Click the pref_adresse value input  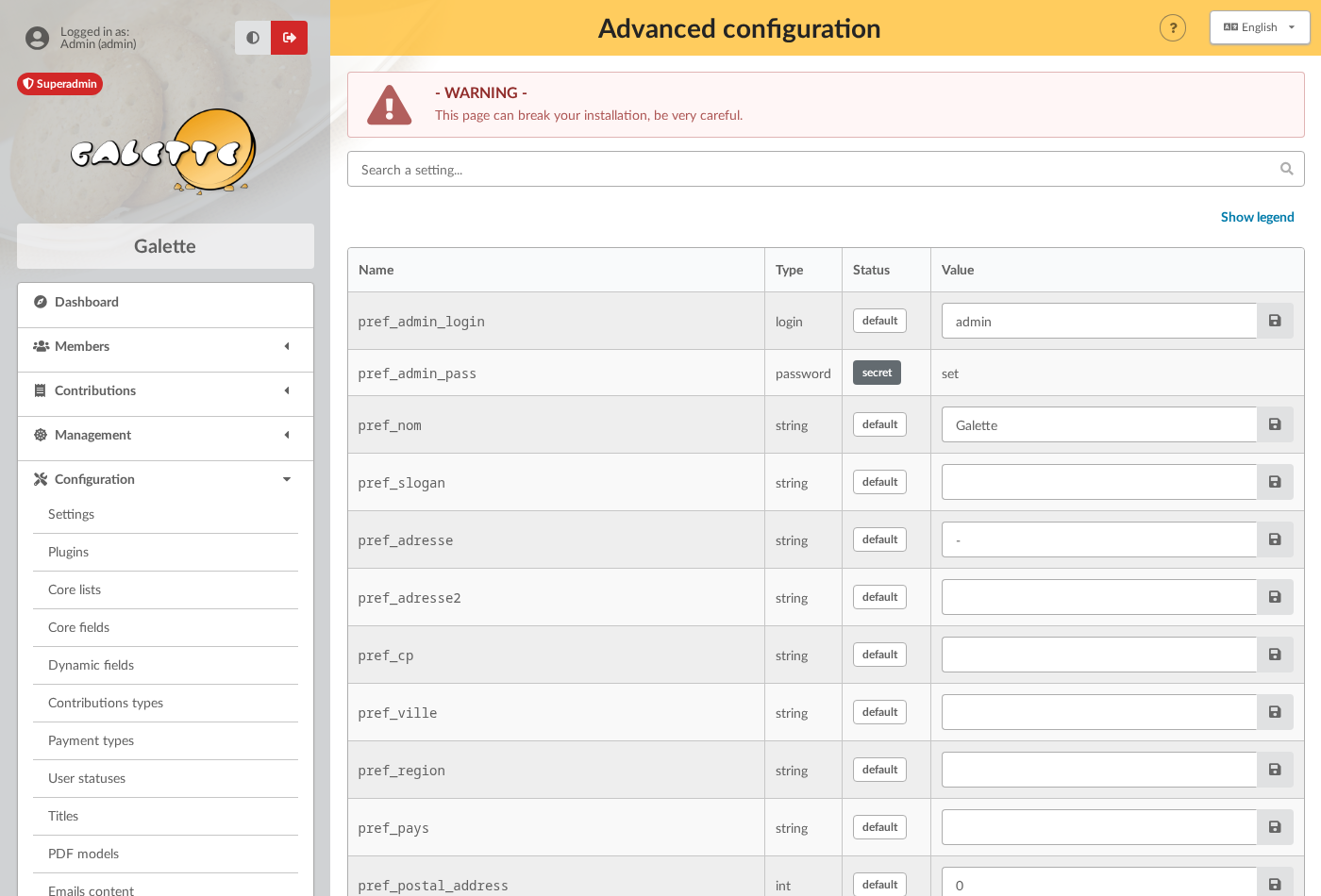tap(1099, 539)
